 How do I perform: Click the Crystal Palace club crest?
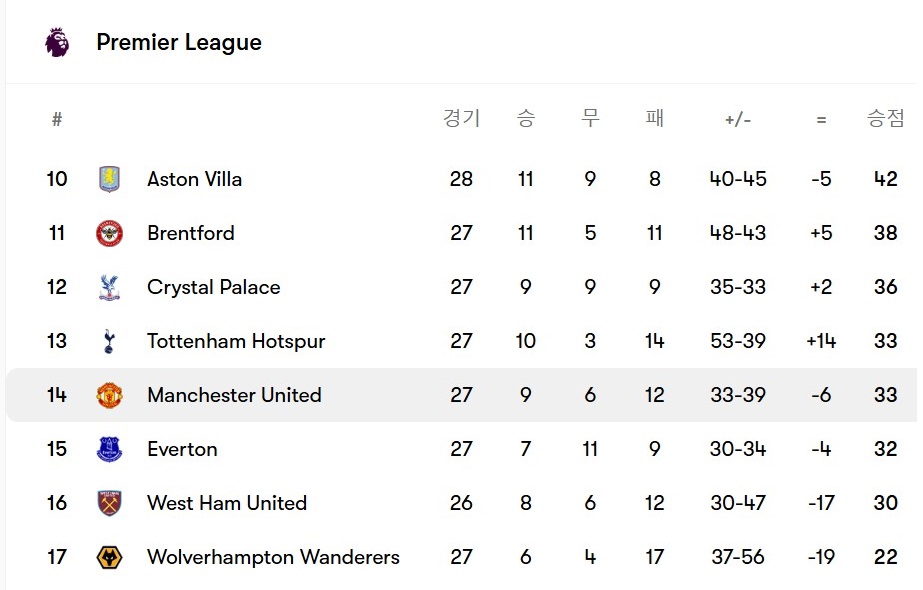(109, 287)
